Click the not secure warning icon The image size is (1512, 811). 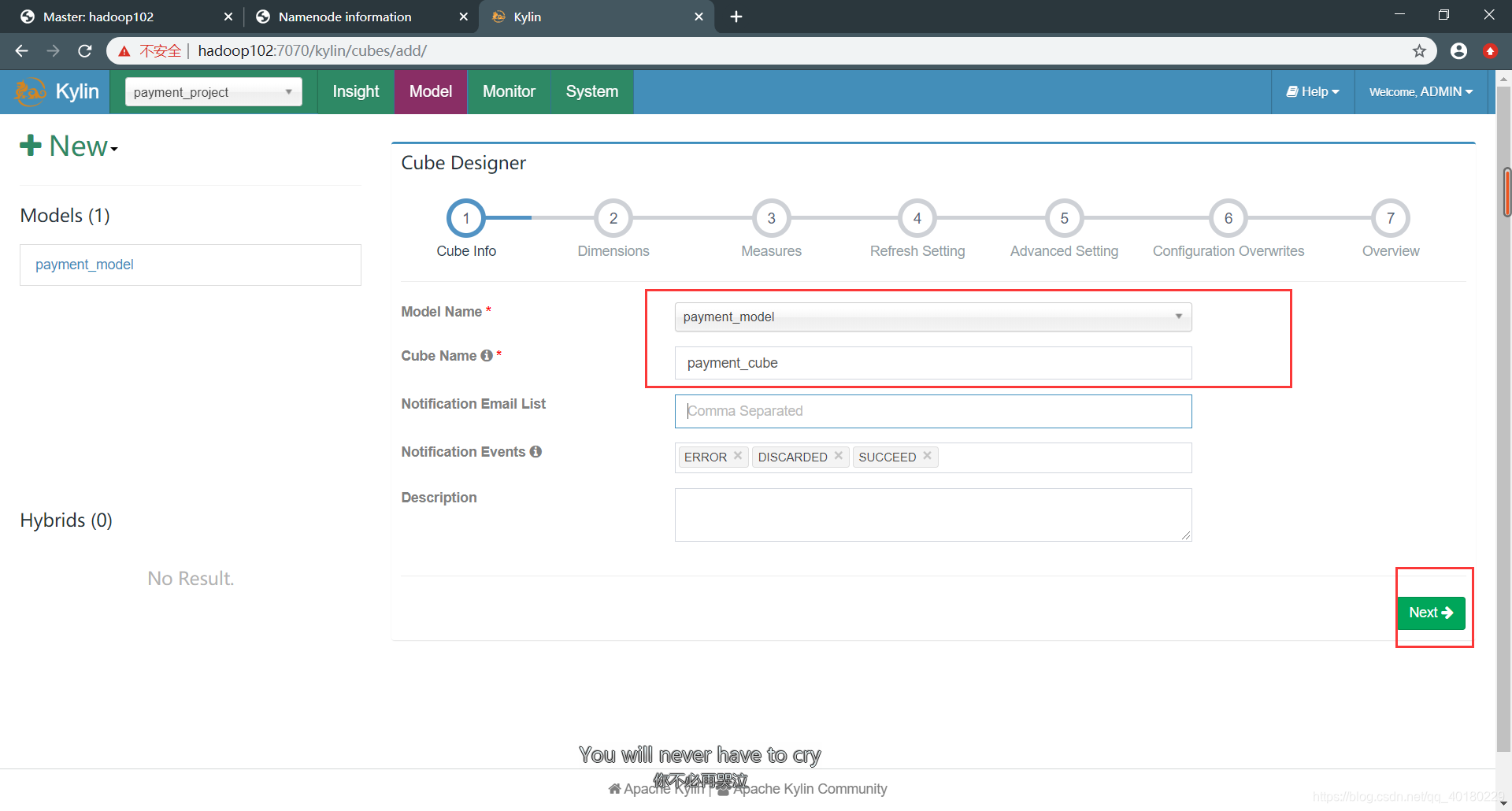point(124,51)
